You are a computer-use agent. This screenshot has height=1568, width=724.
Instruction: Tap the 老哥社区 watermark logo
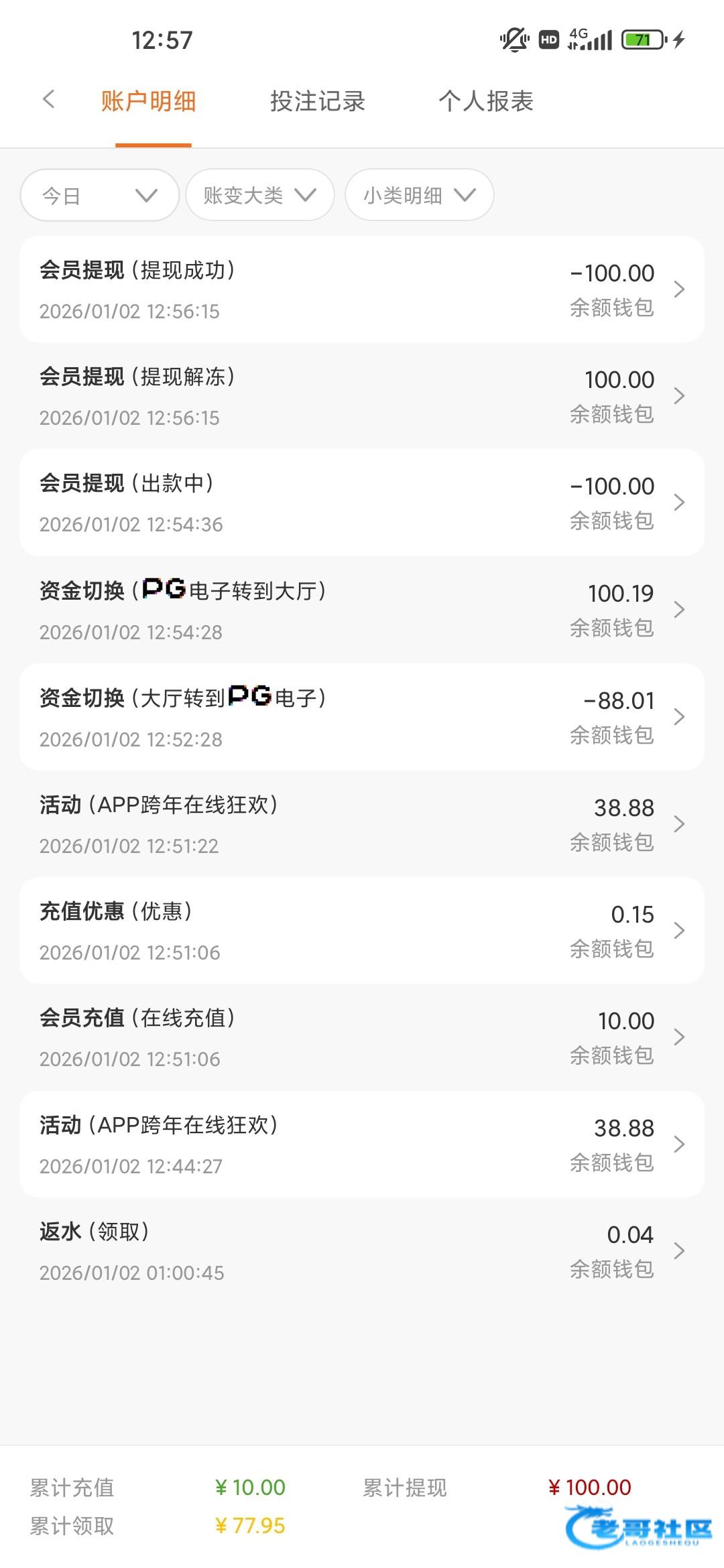tap(639, 1527)
